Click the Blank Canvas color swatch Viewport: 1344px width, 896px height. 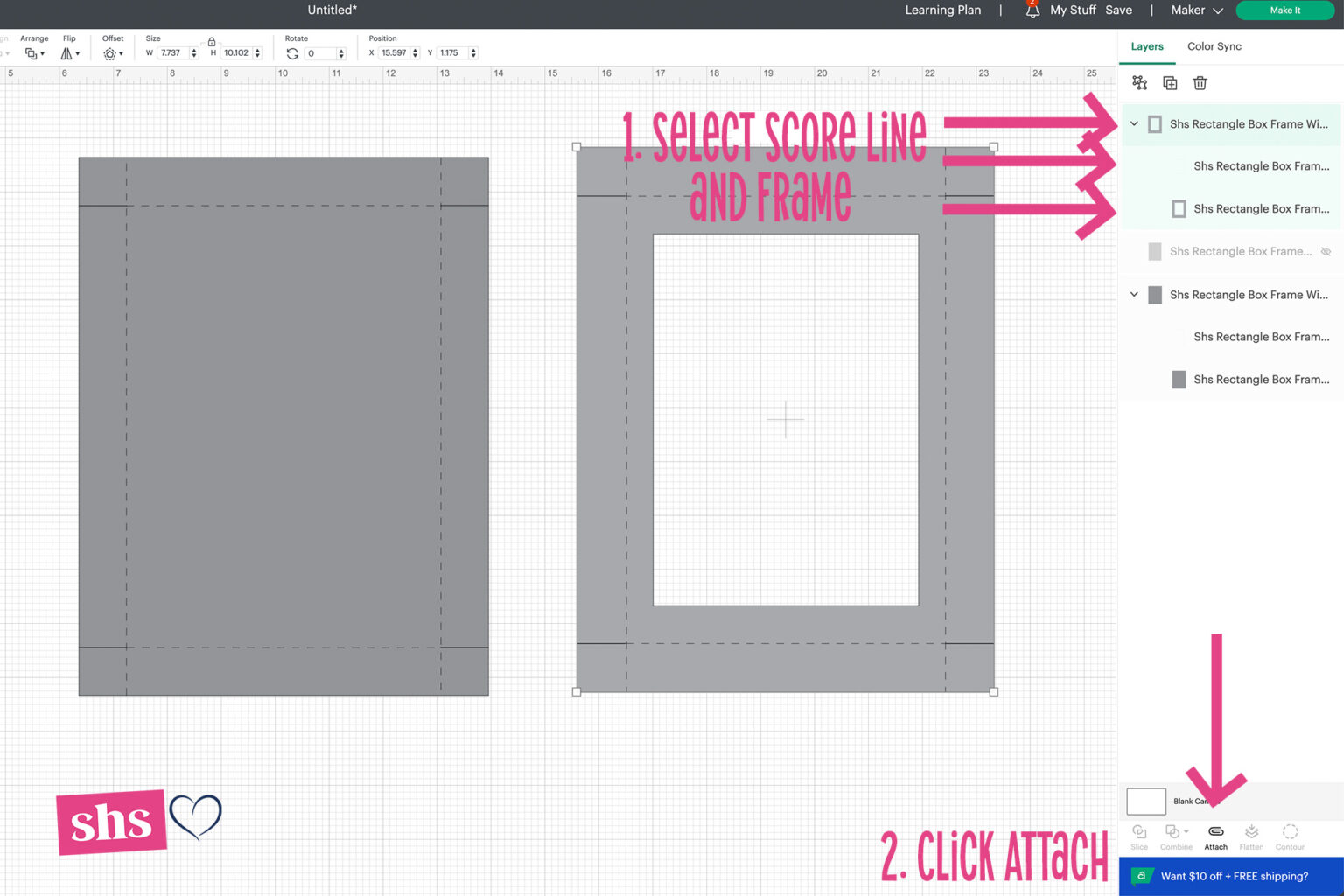pyautogui.click(x=1145, y=801)
